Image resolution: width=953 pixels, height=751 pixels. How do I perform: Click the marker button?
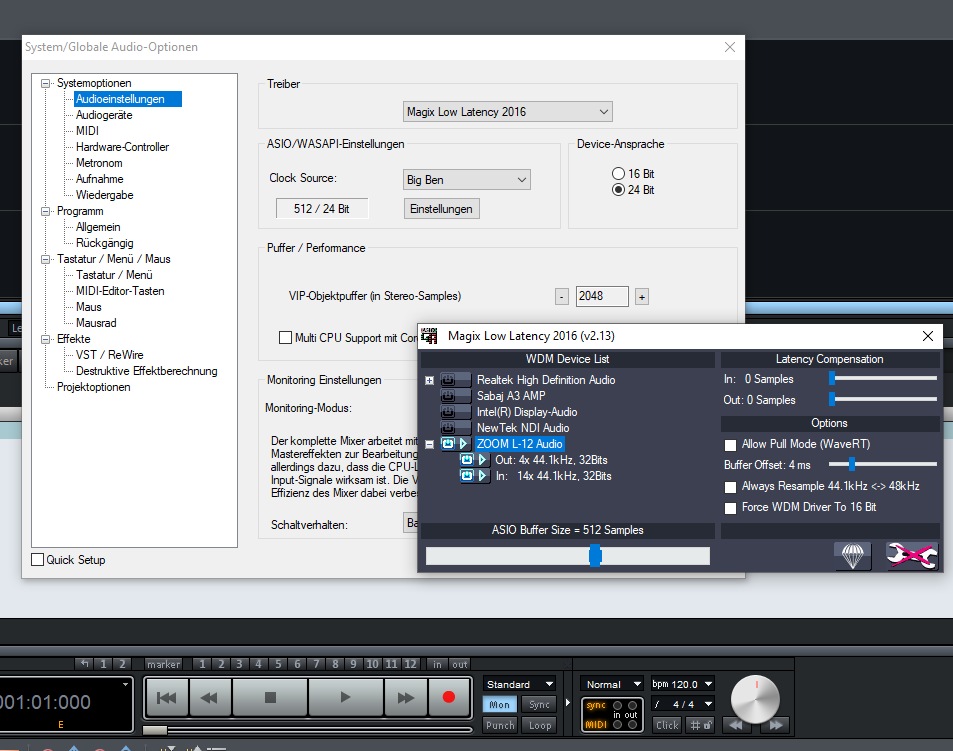point(163,664)
